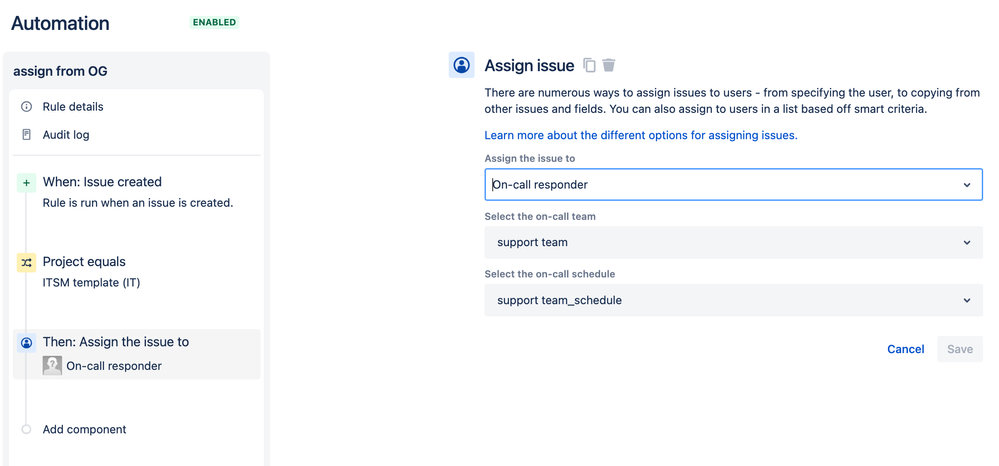The height and width of the screenshot is (466, 999).
Task: Click the large Assign issue header icon
Action: (461, 65)
